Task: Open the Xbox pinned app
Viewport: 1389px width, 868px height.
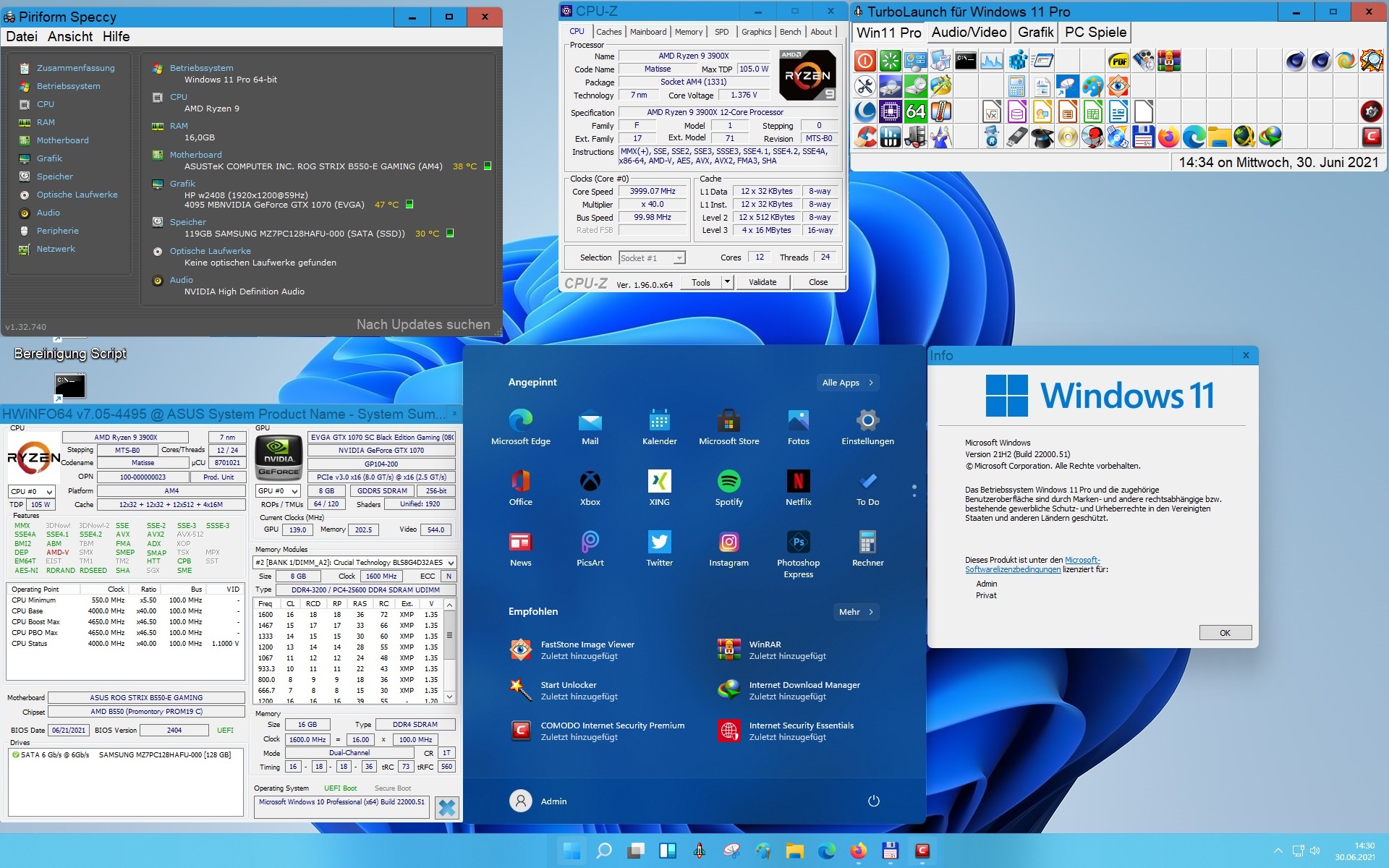Action: (x=590, y=482)
